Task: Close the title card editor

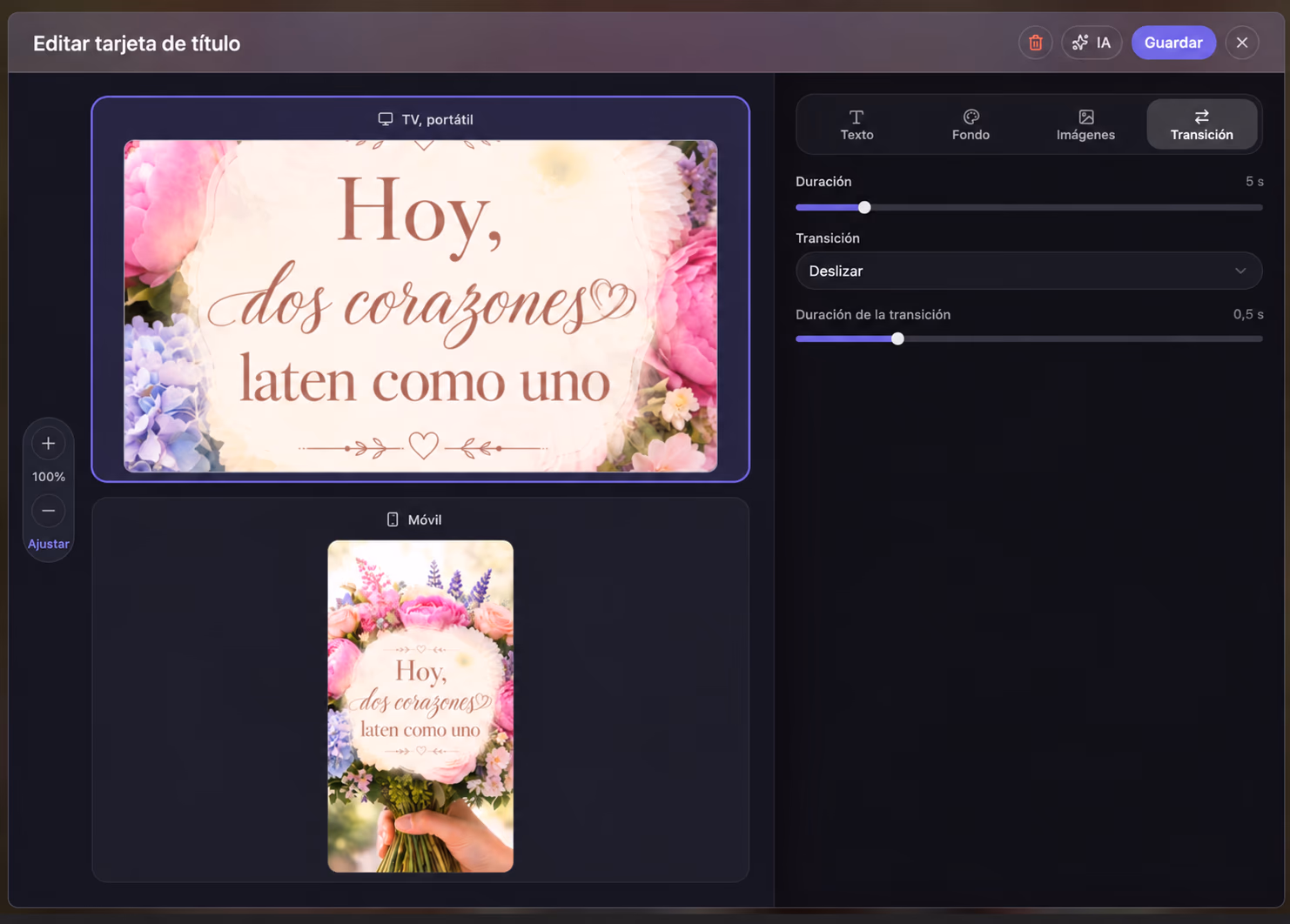Action: (1242, 43)
